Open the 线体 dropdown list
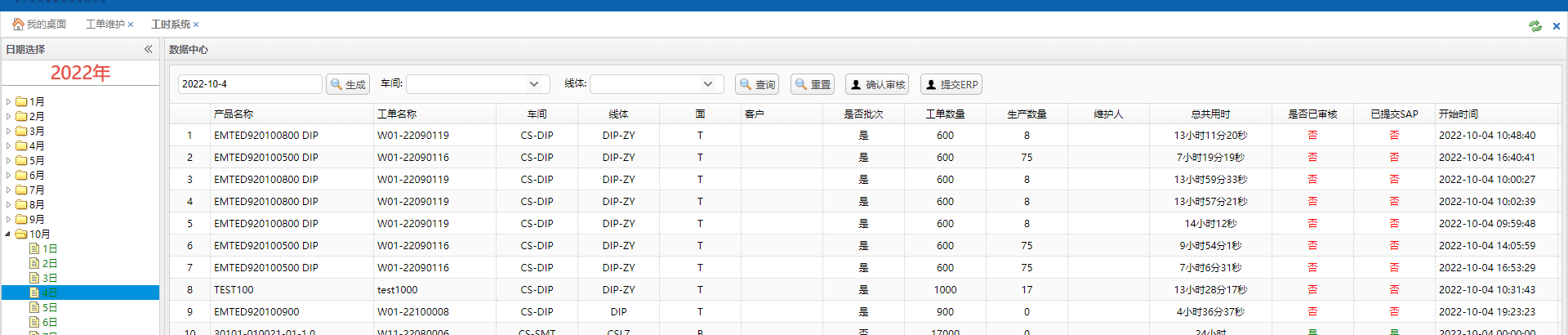Screen dimensions: 1568x335 pos(708,84)
